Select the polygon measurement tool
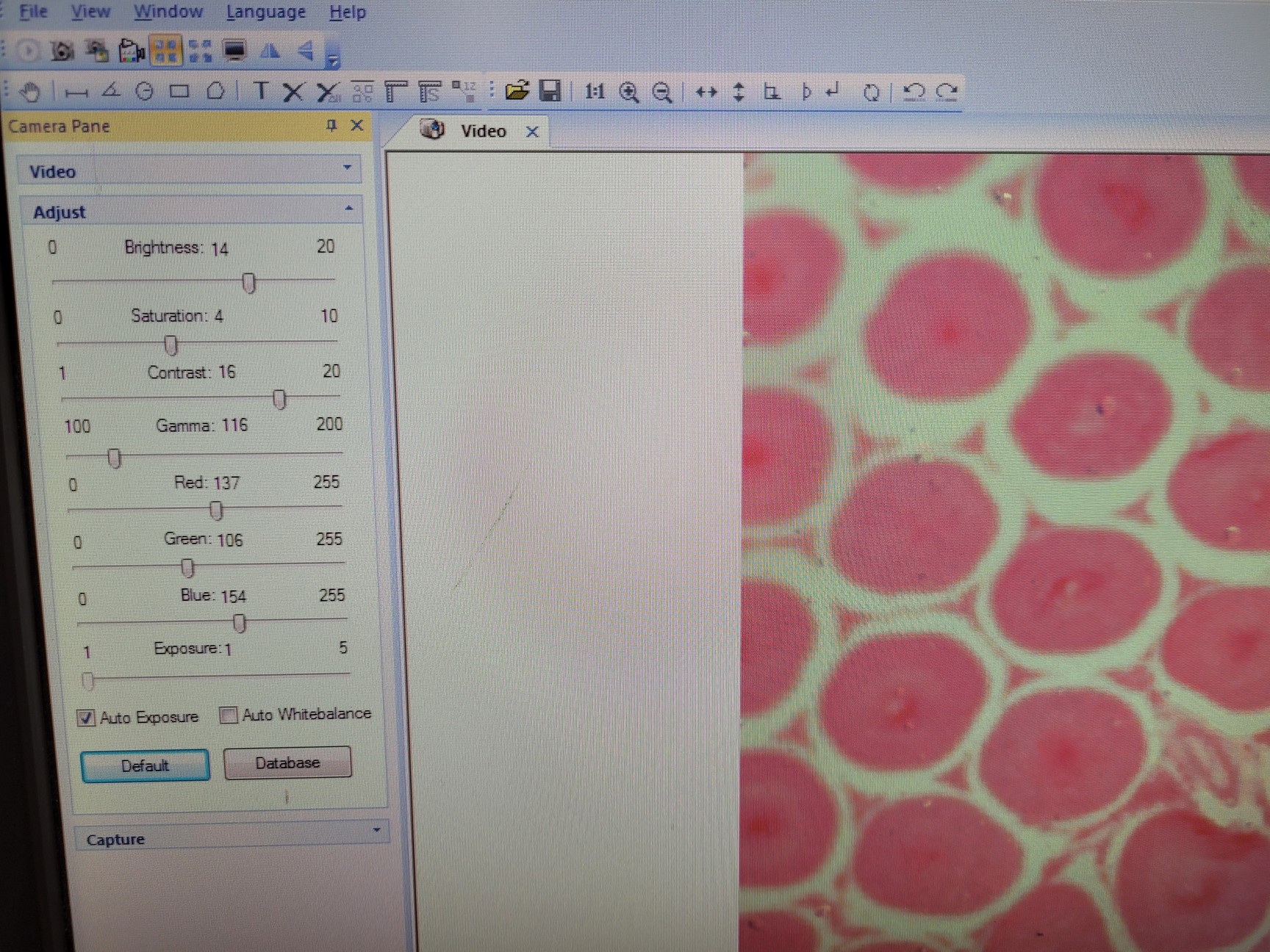 coord(215,90)
